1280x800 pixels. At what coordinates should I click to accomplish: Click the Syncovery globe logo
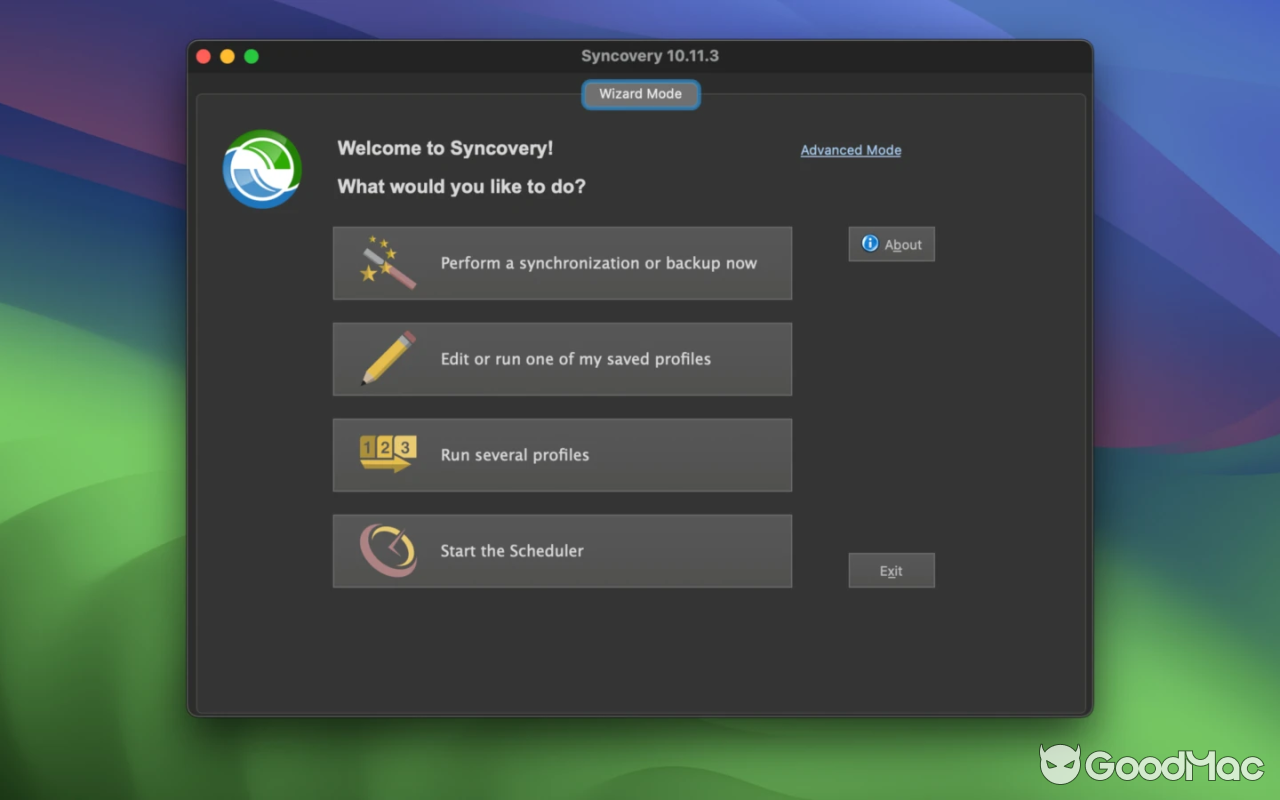pos(262,168)
